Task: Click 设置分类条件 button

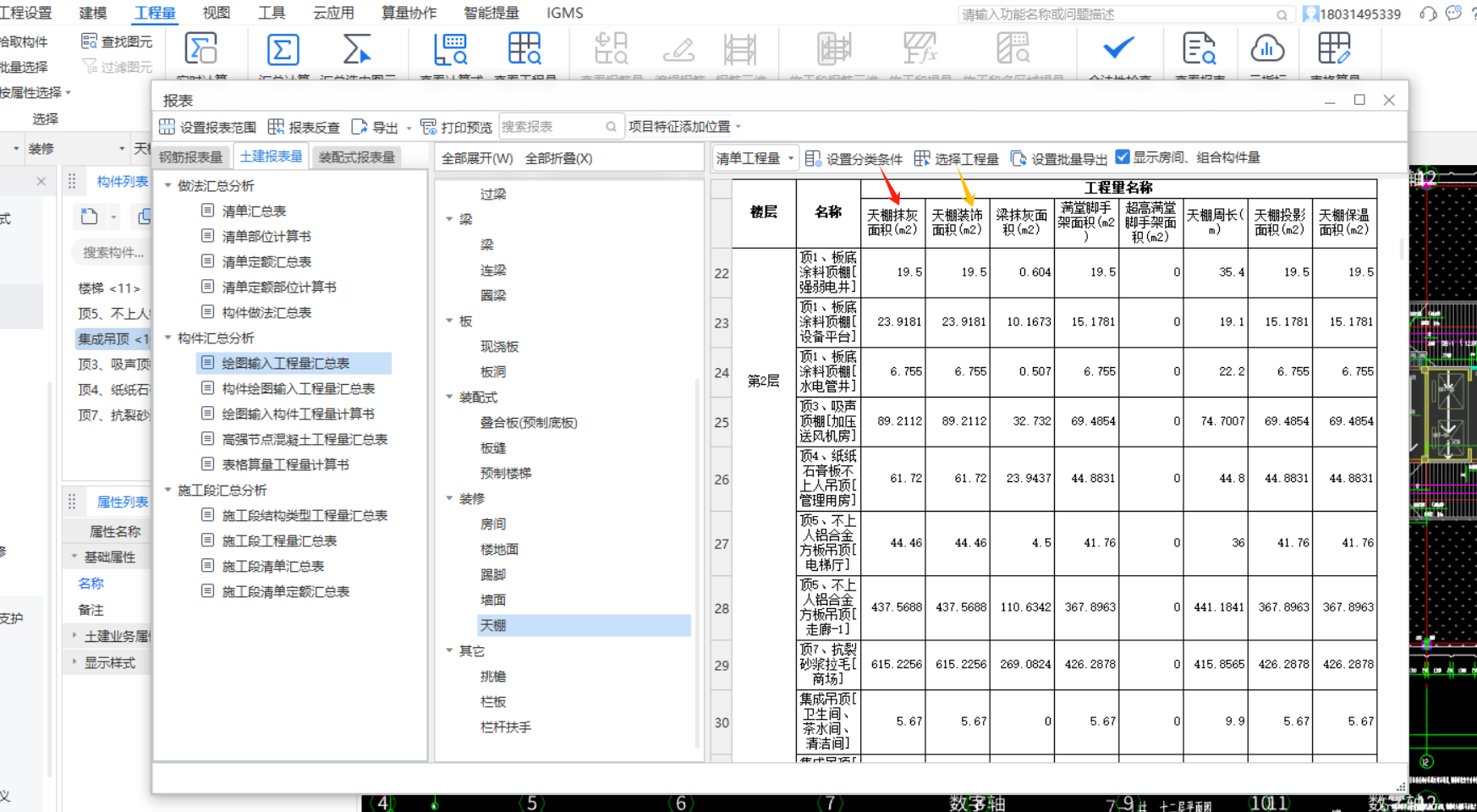Action: pyautogui.click(x=854, y=158)
